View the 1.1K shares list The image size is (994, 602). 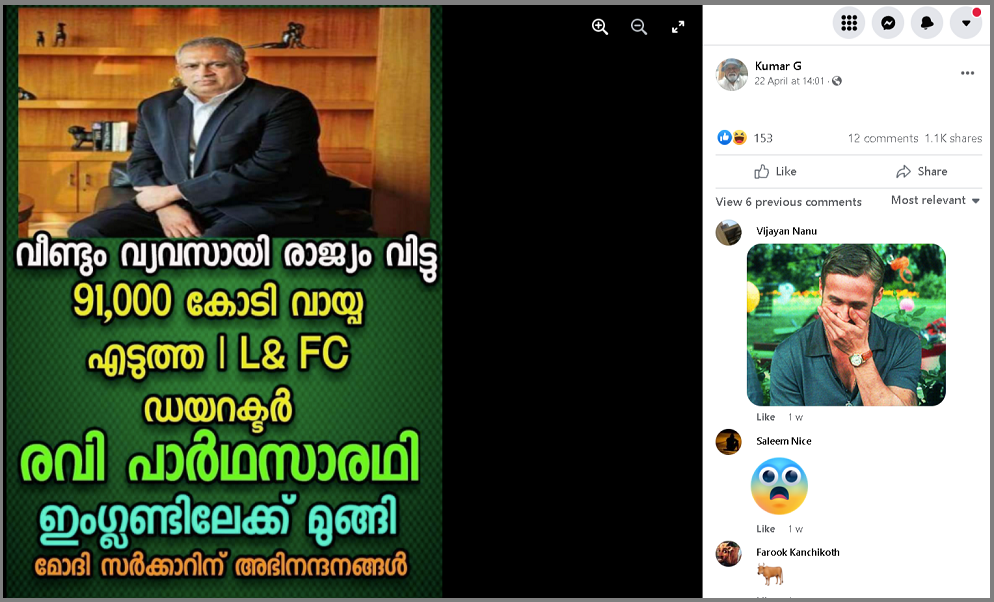953,138
